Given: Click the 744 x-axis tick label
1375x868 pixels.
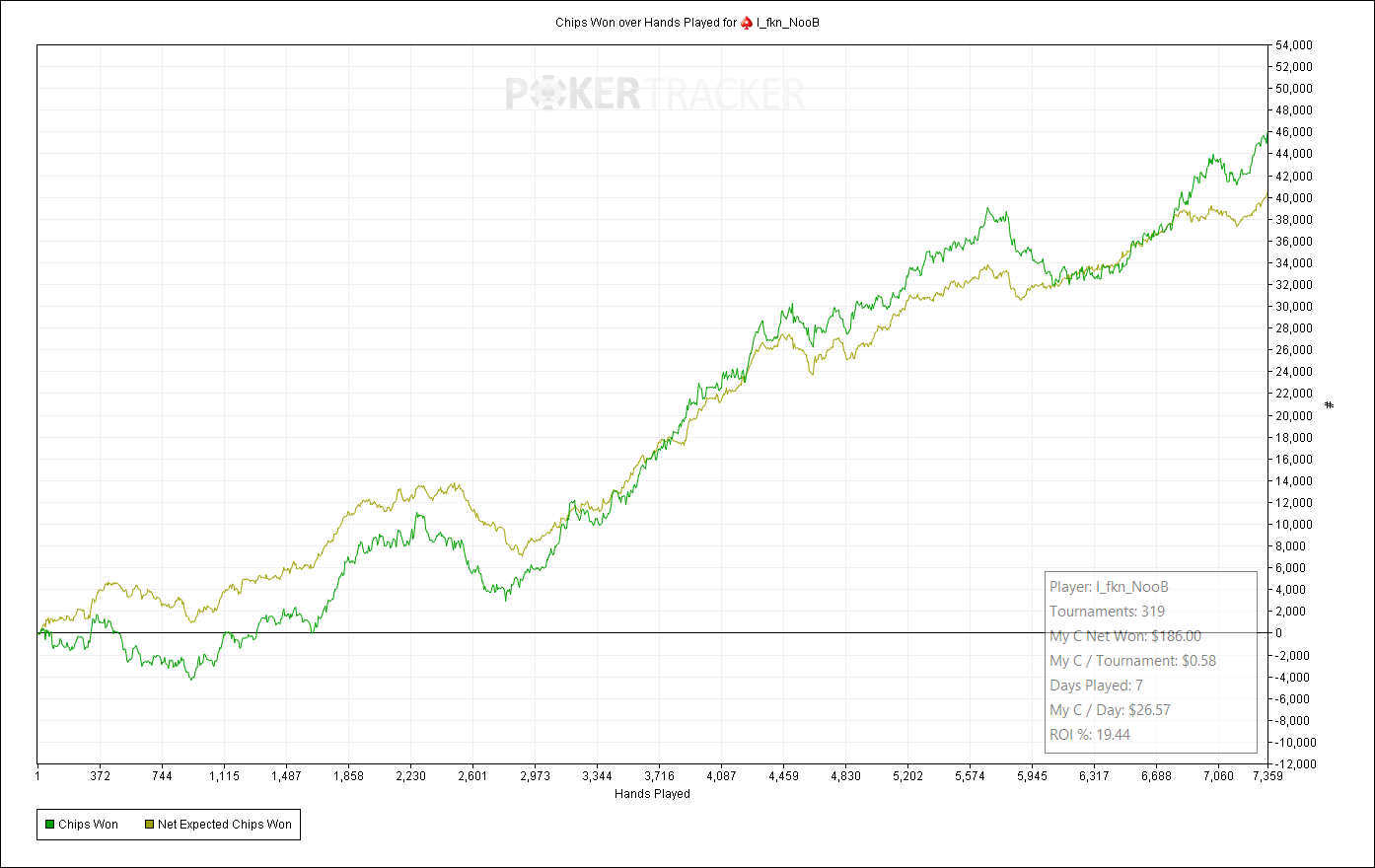Looking at the screenshot, I should pos(162,776).
